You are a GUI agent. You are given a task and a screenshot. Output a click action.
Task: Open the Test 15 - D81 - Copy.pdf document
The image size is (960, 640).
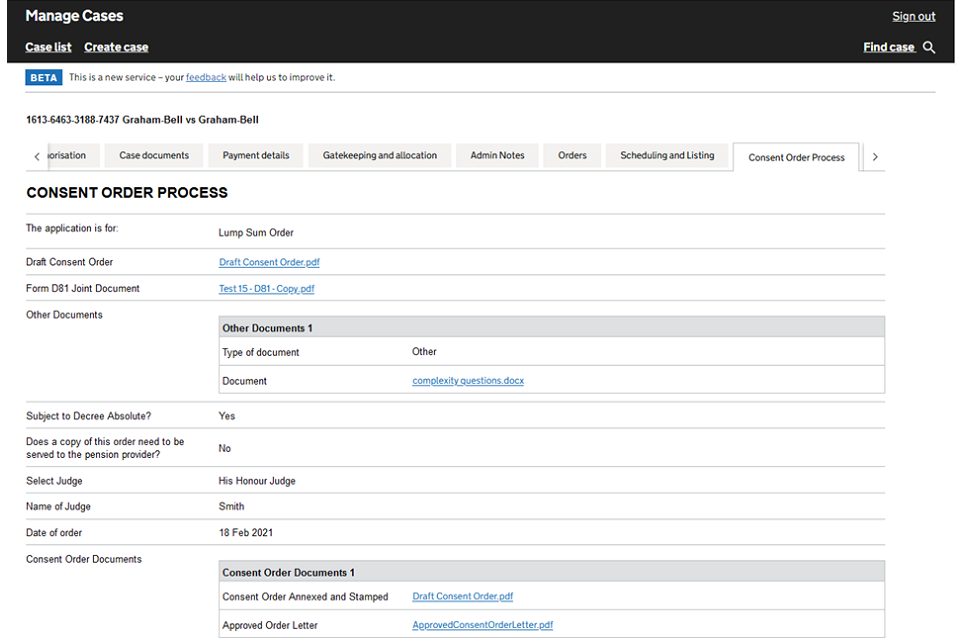(x=266, y=289)
